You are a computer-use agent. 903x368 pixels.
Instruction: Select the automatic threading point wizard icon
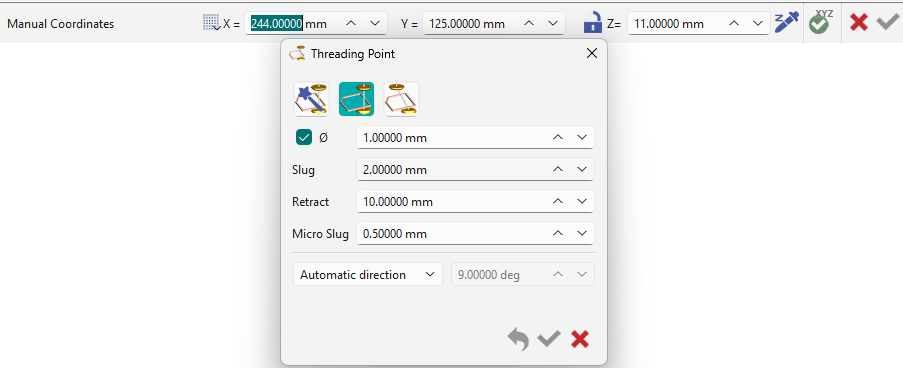[x=311, y=98]
